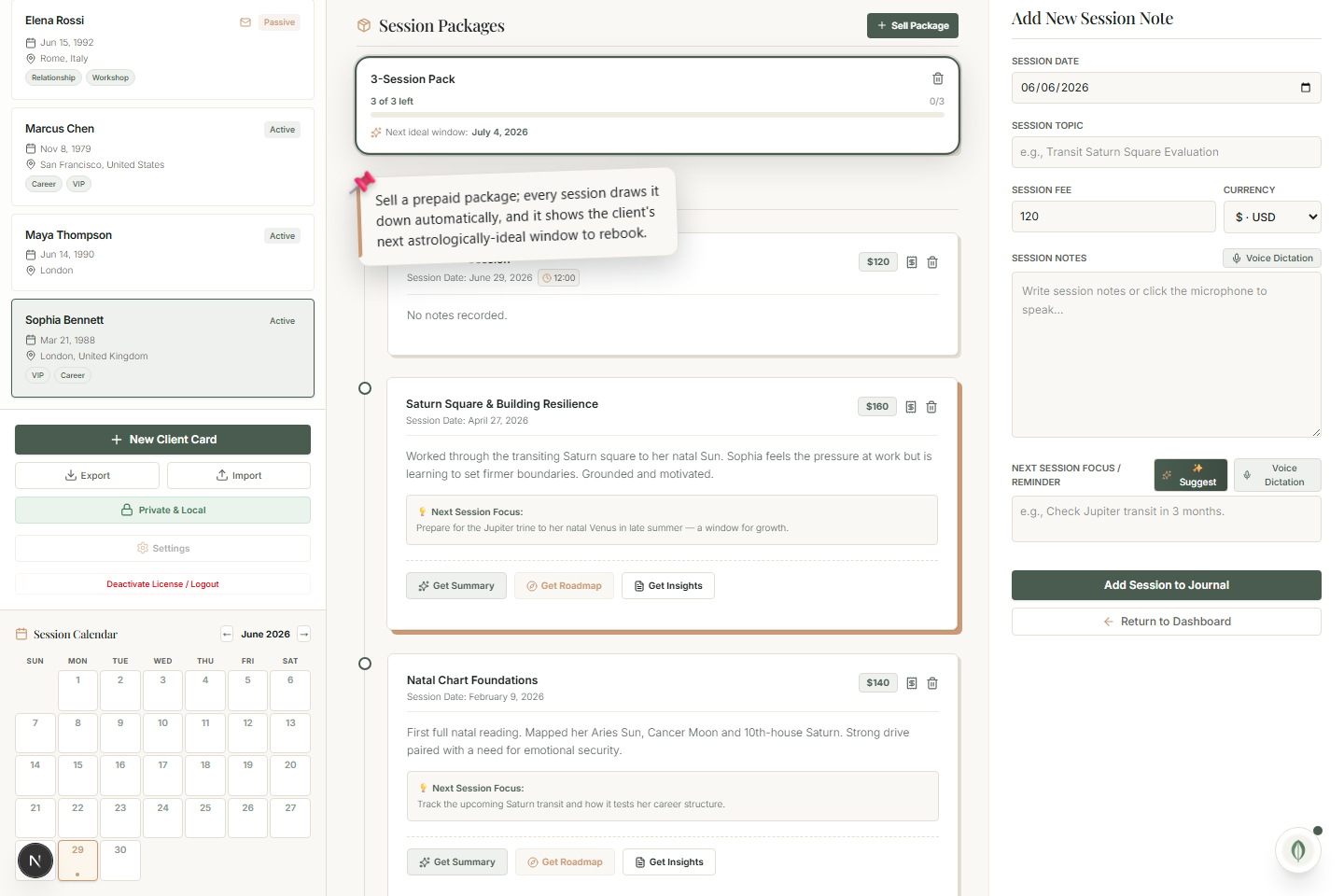Focus the Session Topic input
This screenshot has height=896, width=1344.
[1167, 152]
